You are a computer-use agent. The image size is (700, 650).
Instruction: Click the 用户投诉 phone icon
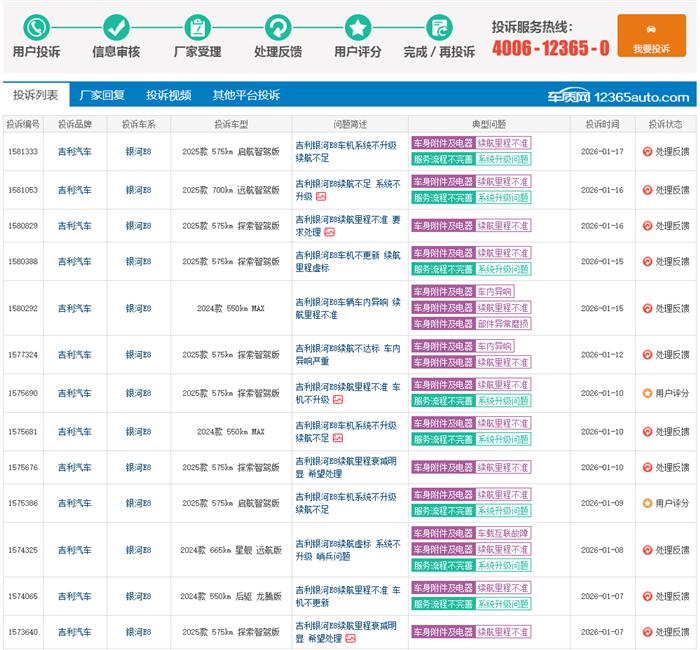pos(36,27)
